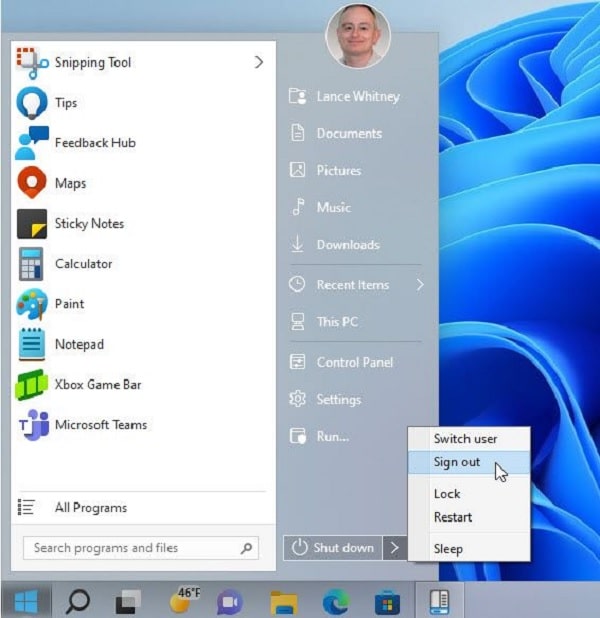Click the Shut down button
600x618 pixels.
(333, 548)
